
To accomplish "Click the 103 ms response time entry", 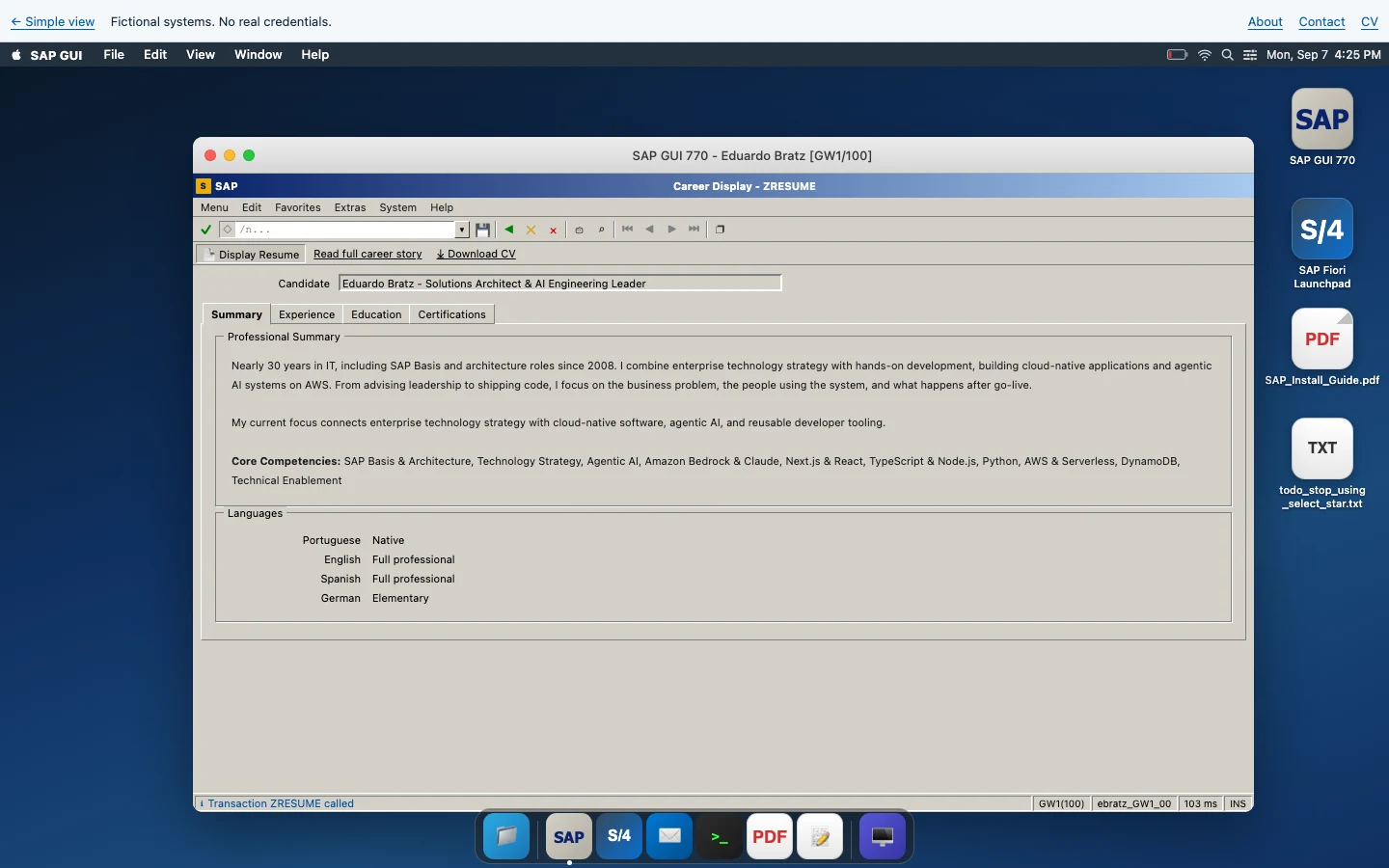I will 1201,803.
